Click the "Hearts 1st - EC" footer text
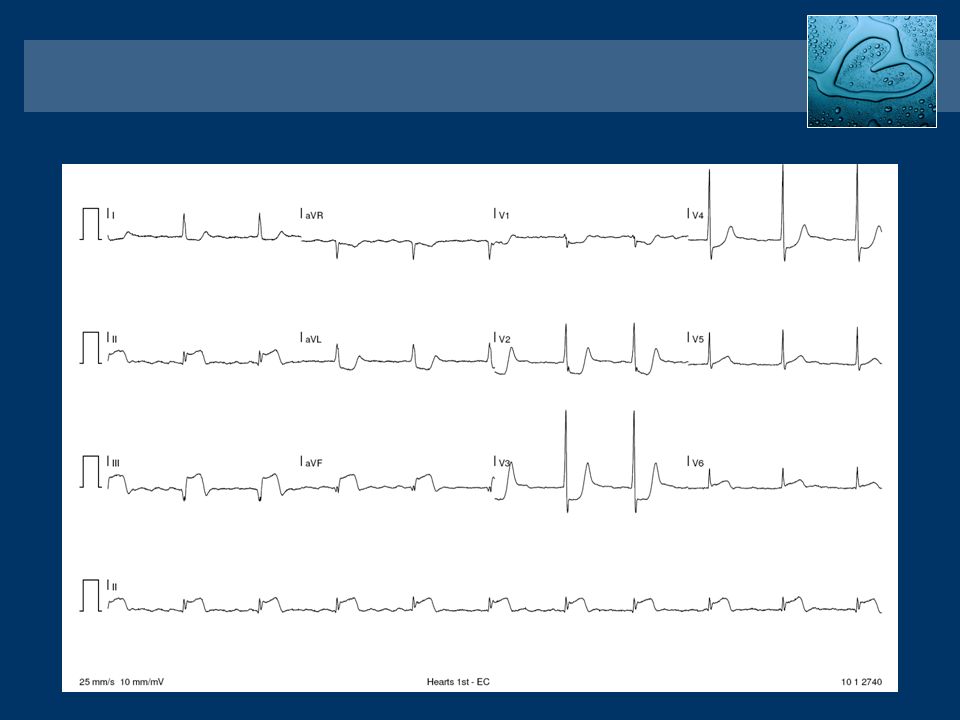Viewport: 960px width, 720px height. pyautogui.click(x=458, y=682)
